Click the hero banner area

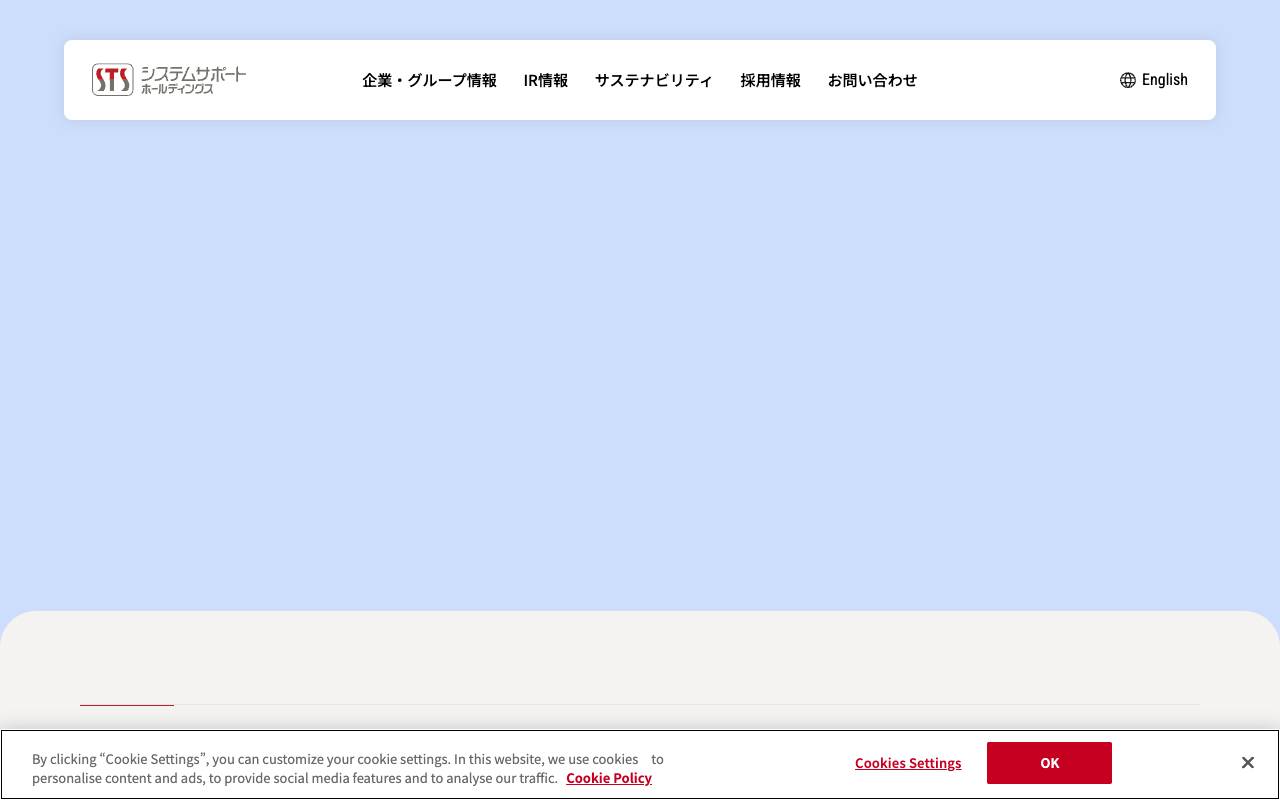pyautogui.click(x=640, y=370)
